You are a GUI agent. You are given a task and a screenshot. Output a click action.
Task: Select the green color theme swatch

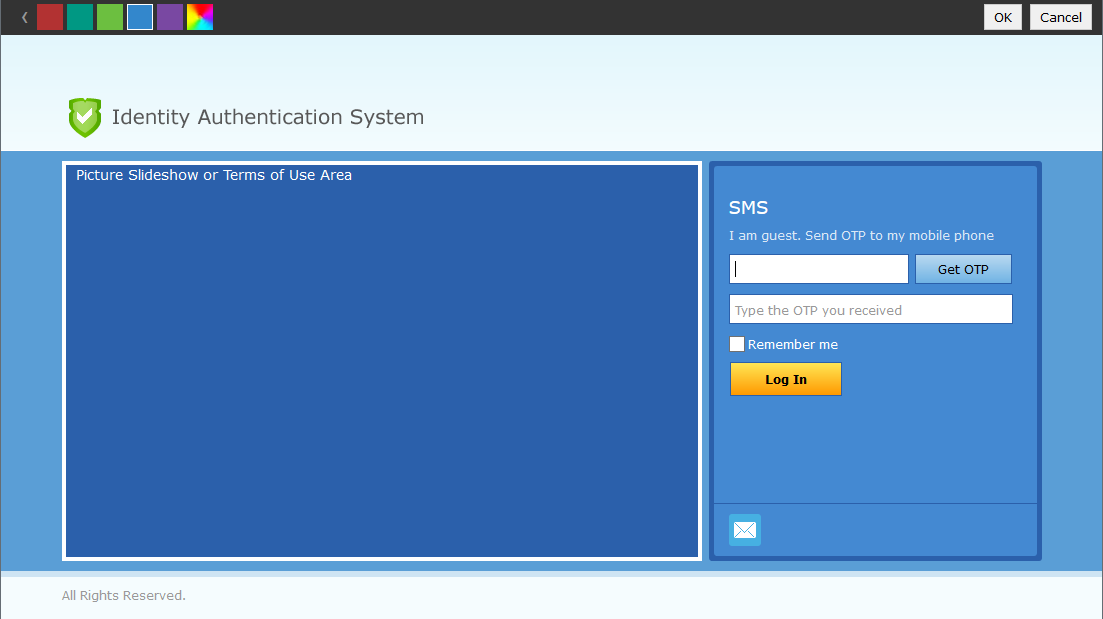pos(110,17)
